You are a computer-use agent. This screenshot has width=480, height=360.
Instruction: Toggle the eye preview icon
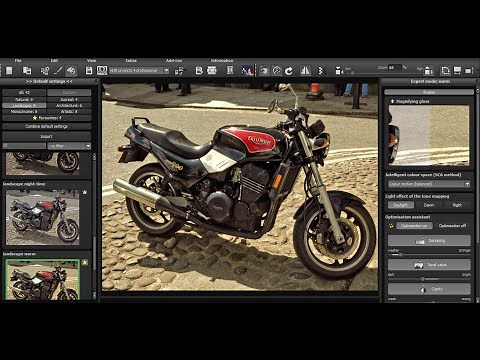[264, 70]
